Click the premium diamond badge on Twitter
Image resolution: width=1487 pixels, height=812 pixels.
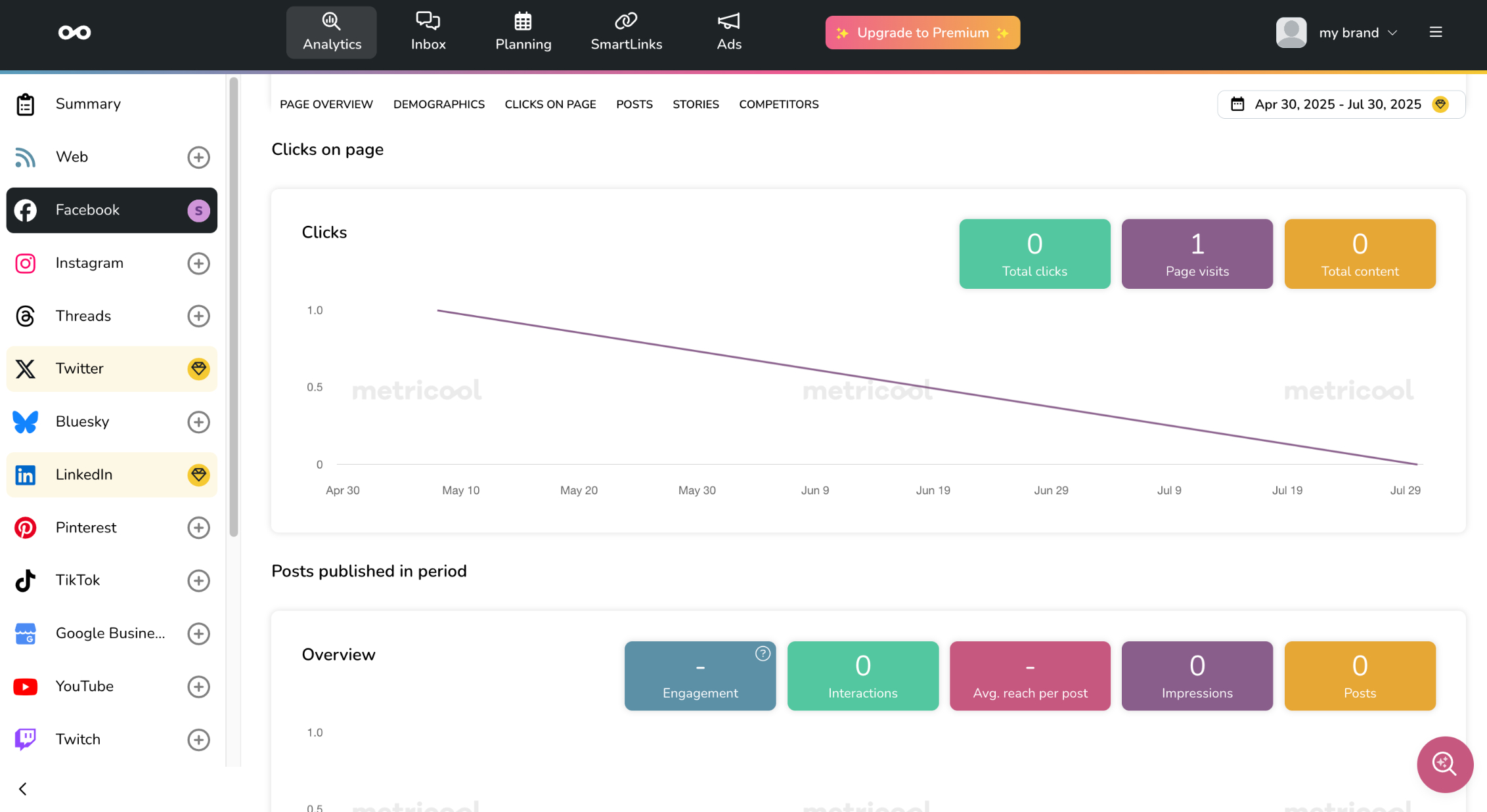pyautogui.click(x=198, y=369)
